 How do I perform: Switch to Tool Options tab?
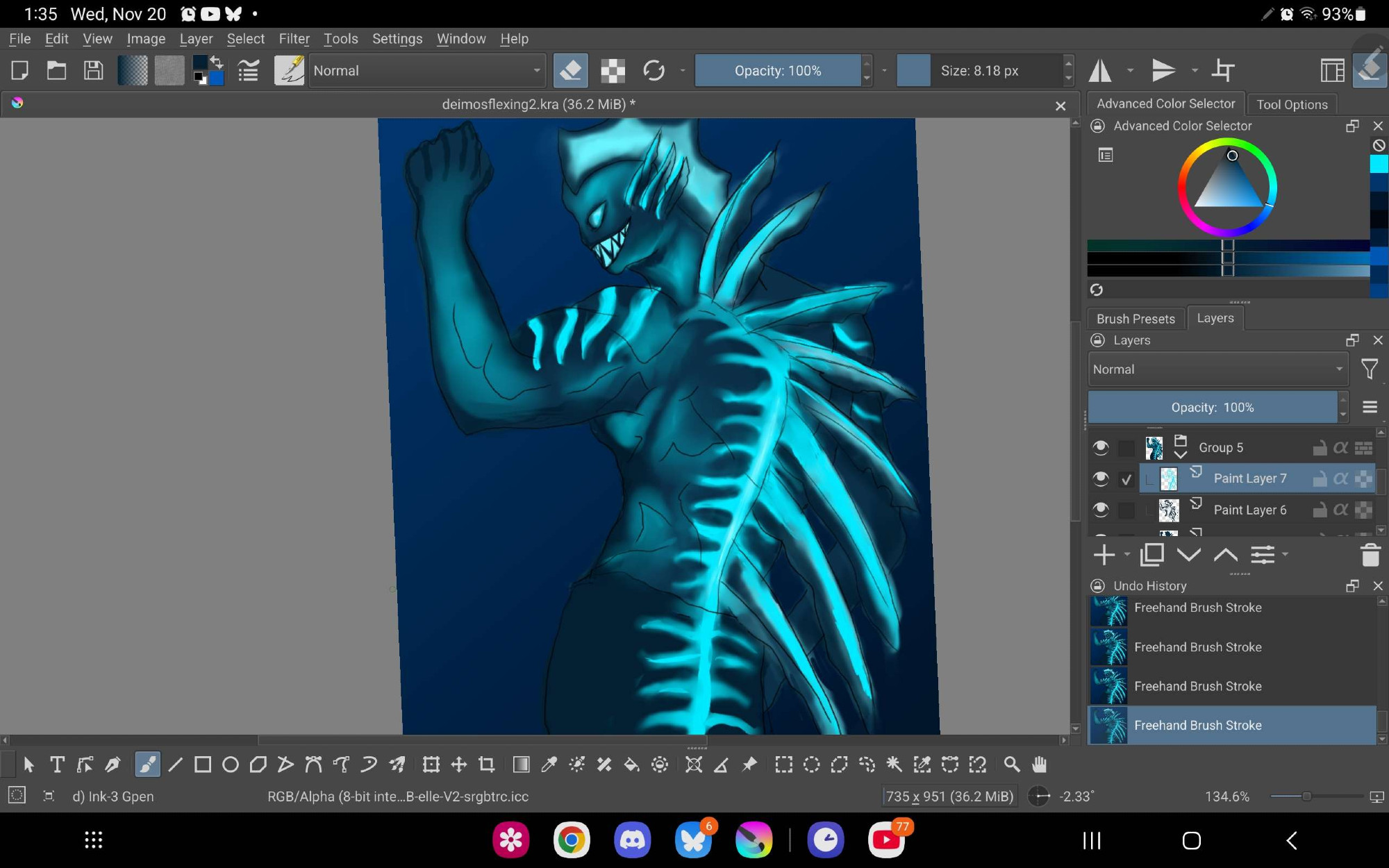(1292, 104)
